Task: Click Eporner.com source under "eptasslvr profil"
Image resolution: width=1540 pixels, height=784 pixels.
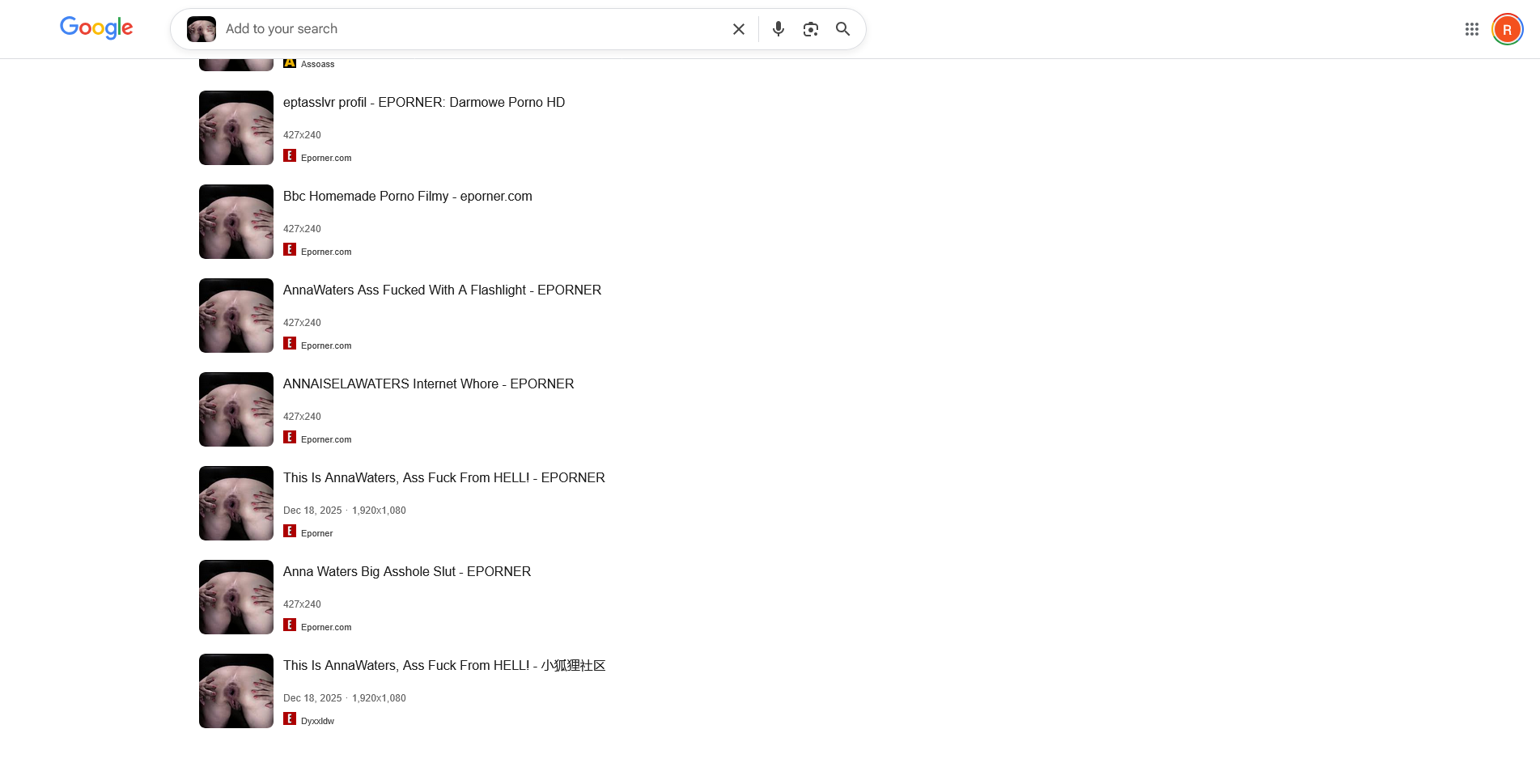Action: click(x=326, y=158)
